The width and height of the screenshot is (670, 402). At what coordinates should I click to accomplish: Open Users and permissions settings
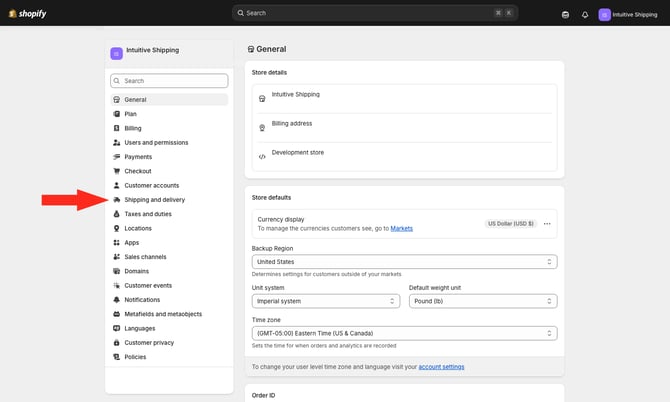169,142
